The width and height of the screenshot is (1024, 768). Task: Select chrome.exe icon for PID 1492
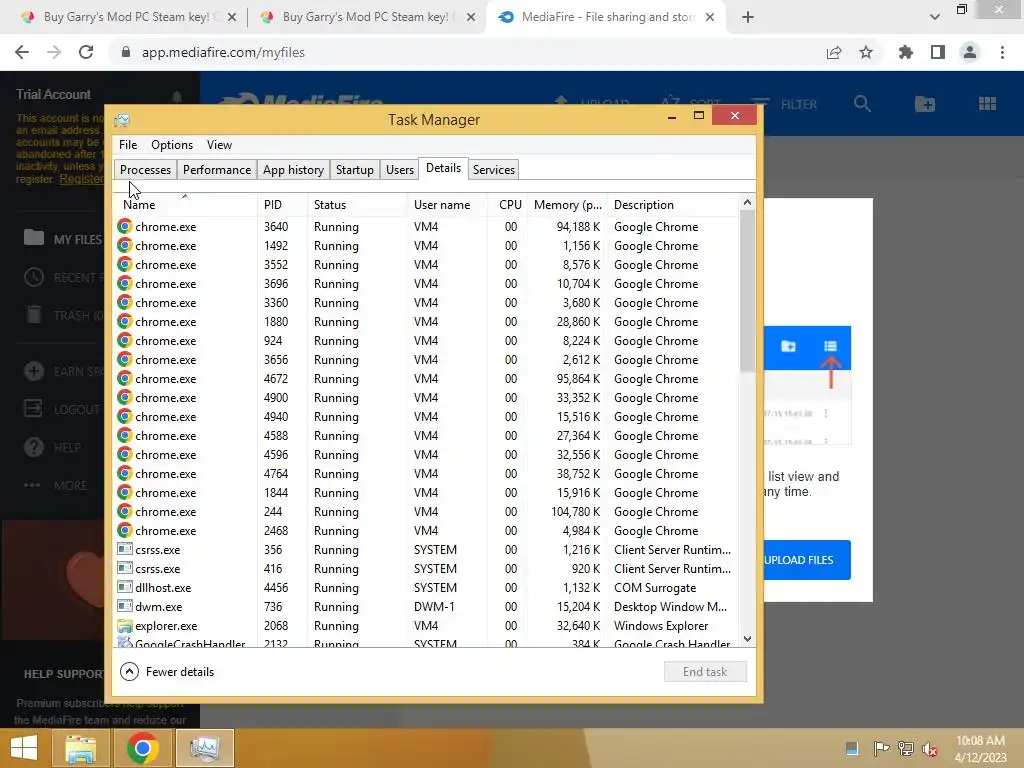click(125, 246)
